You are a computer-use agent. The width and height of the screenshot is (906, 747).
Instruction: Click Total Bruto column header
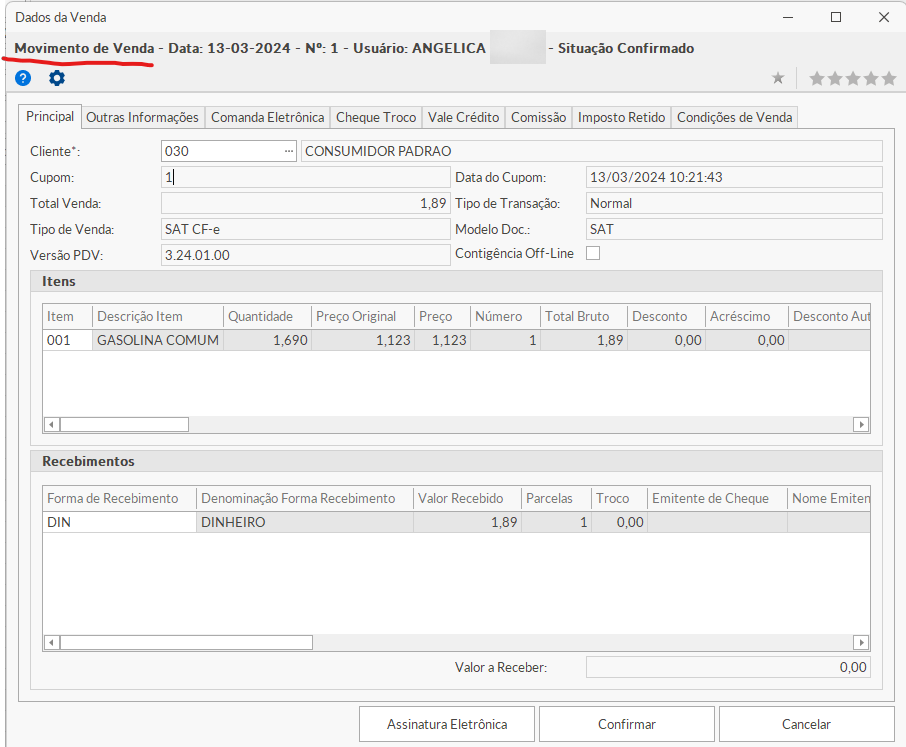(x=584, y=317)
